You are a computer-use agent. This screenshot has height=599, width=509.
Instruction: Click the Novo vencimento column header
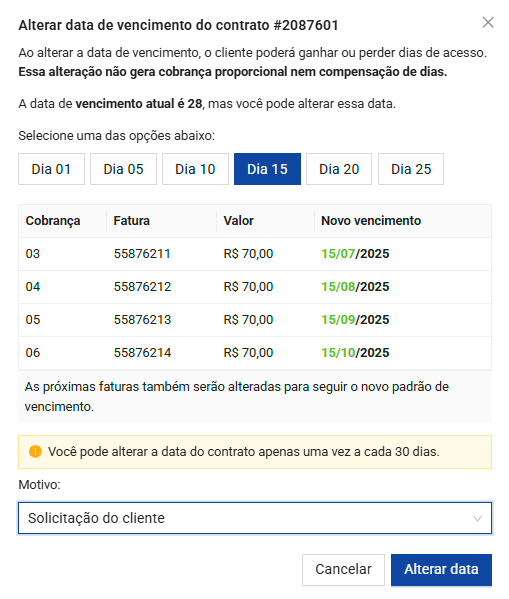[371, 220]
